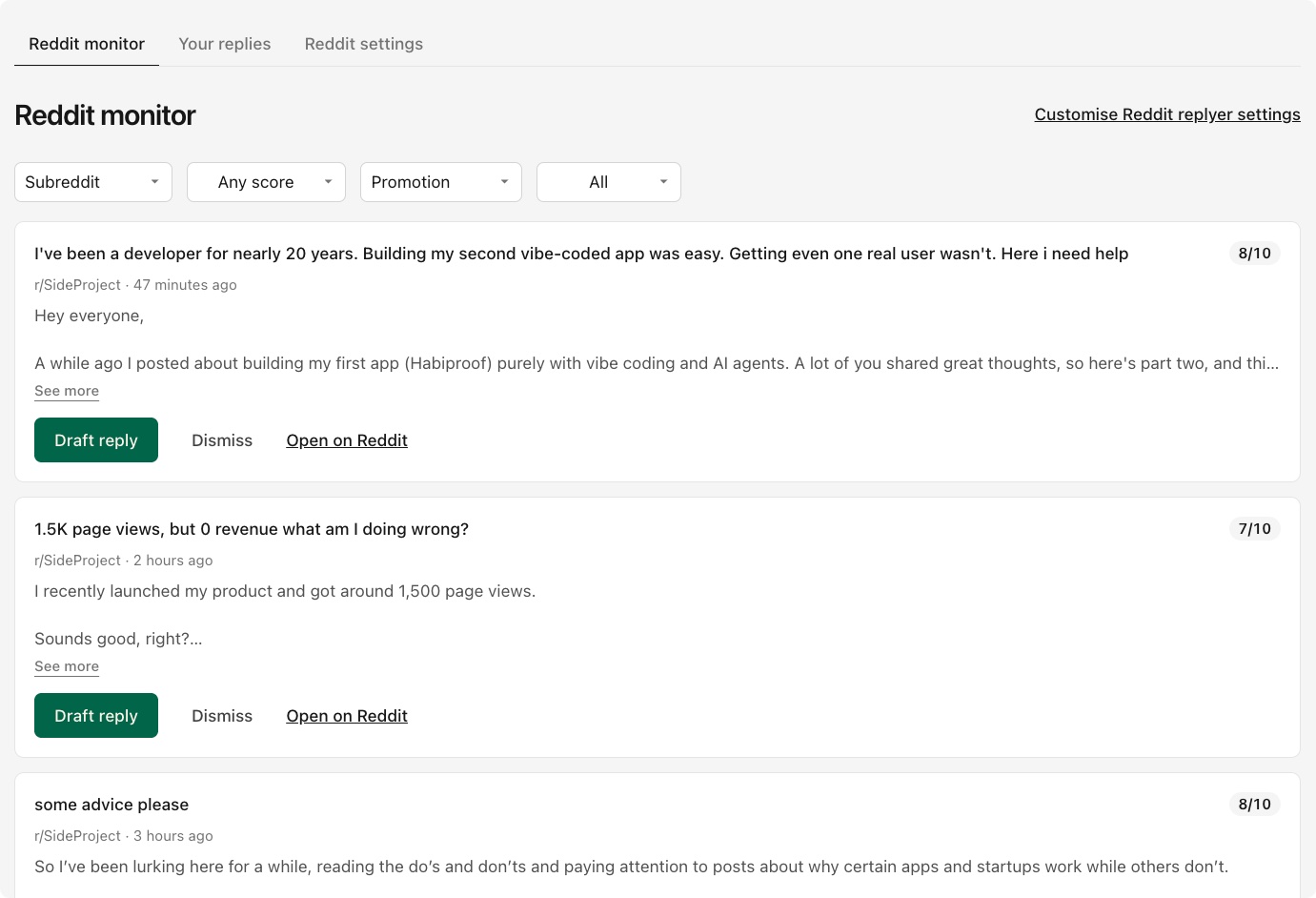
Task: Open the 0 revenue post on Reddit
Action: coord(347,716)
